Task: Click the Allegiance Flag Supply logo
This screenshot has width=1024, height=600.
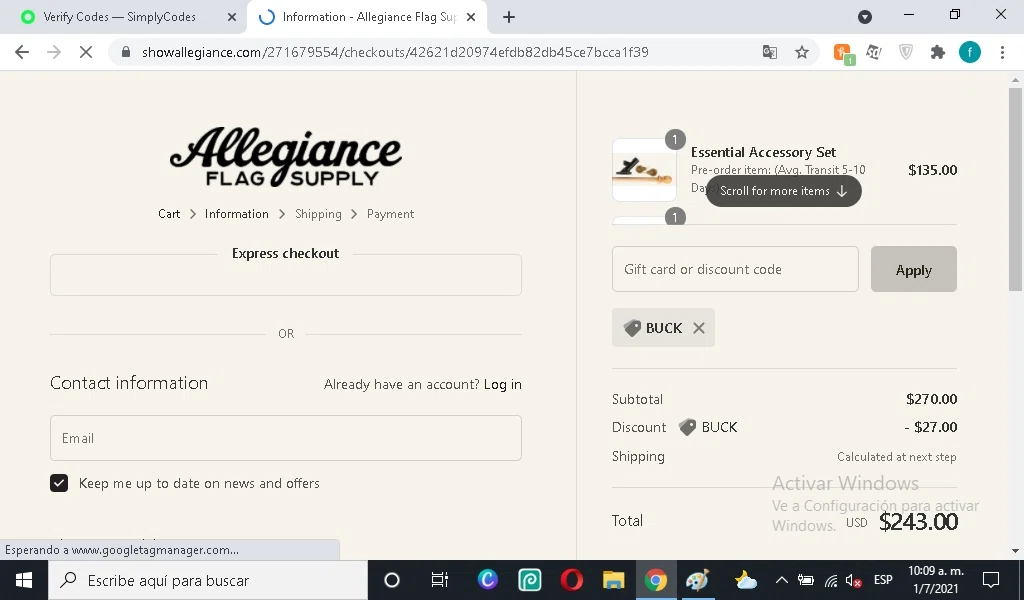Action: [285, 157]
